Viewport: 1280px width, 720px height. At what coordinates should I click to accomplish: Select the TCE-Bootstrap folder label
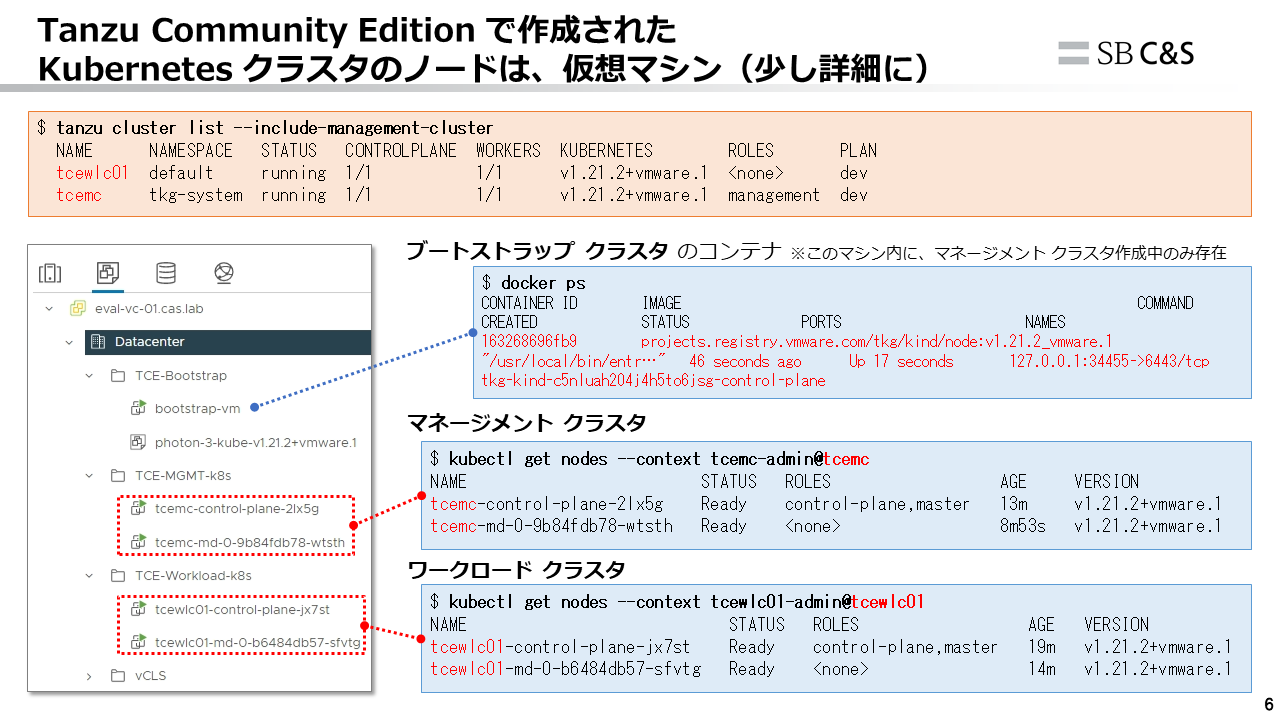click(x=181, y=376)
